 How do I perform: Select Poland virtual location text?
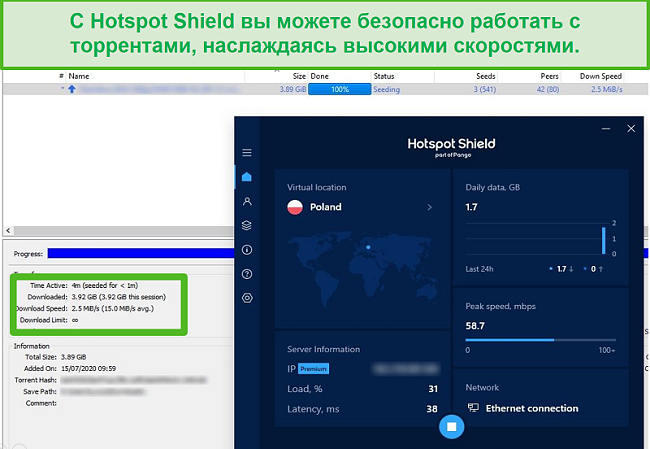pyautogui.click(x=325, y=207)
